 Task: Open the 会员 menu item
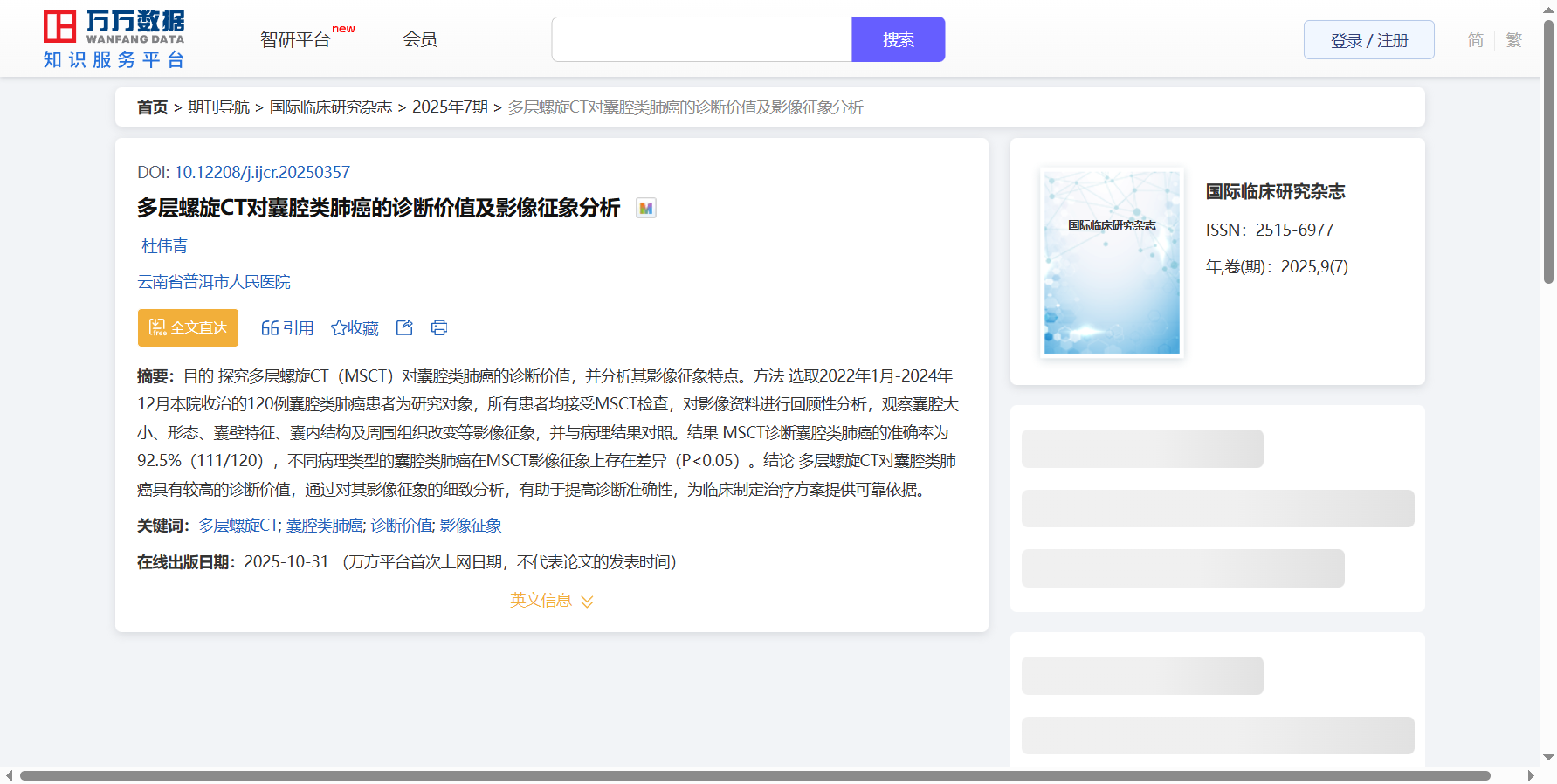(420, 39)
